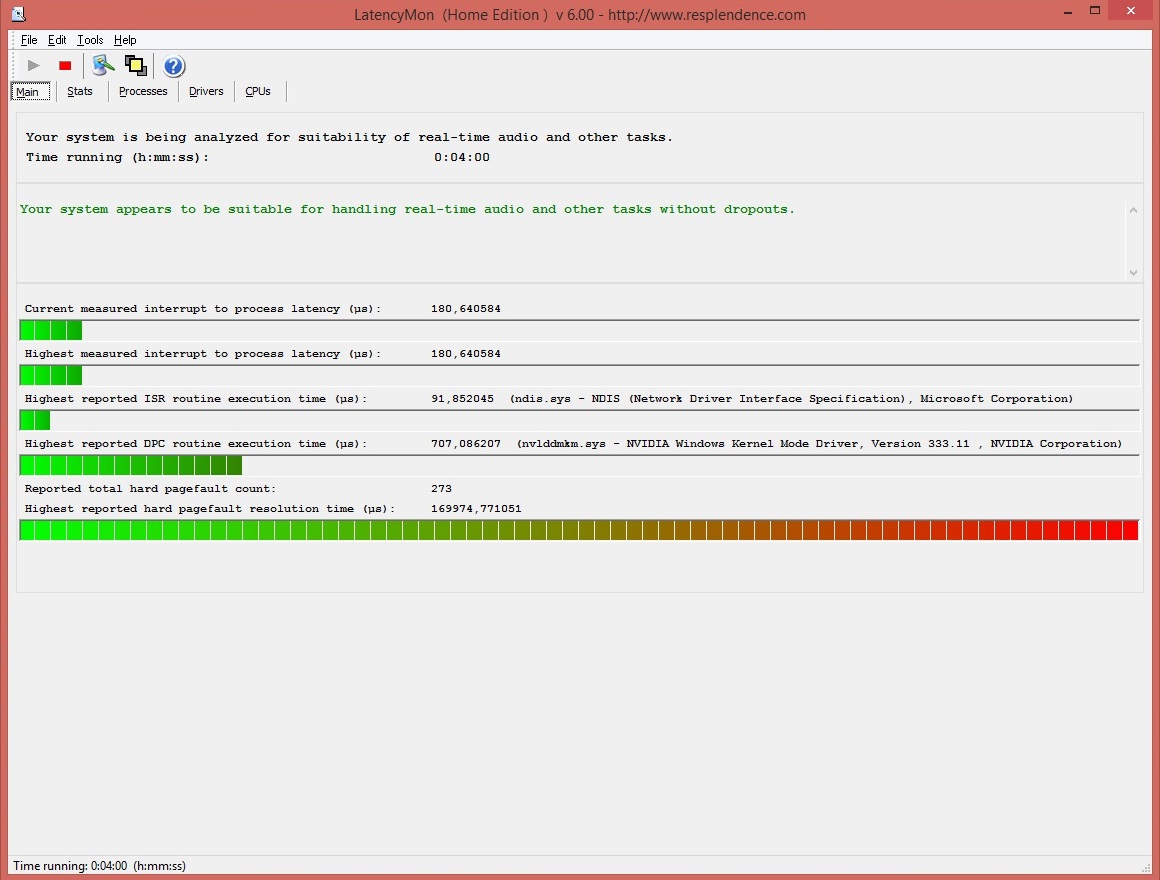Click the ndis.sys driver description text
The image size is (1160, 880).
tap(791, 399)
